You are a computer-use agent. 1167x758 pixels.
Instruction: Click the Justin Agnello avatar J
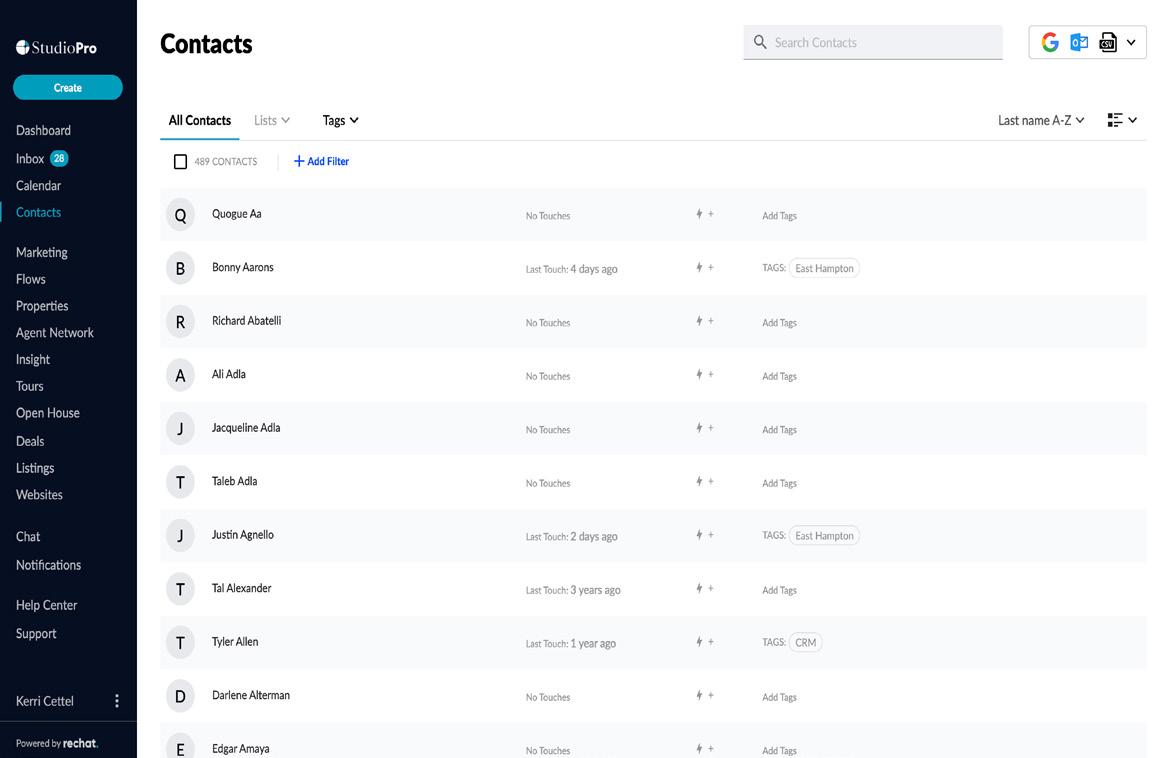[180, 535]
